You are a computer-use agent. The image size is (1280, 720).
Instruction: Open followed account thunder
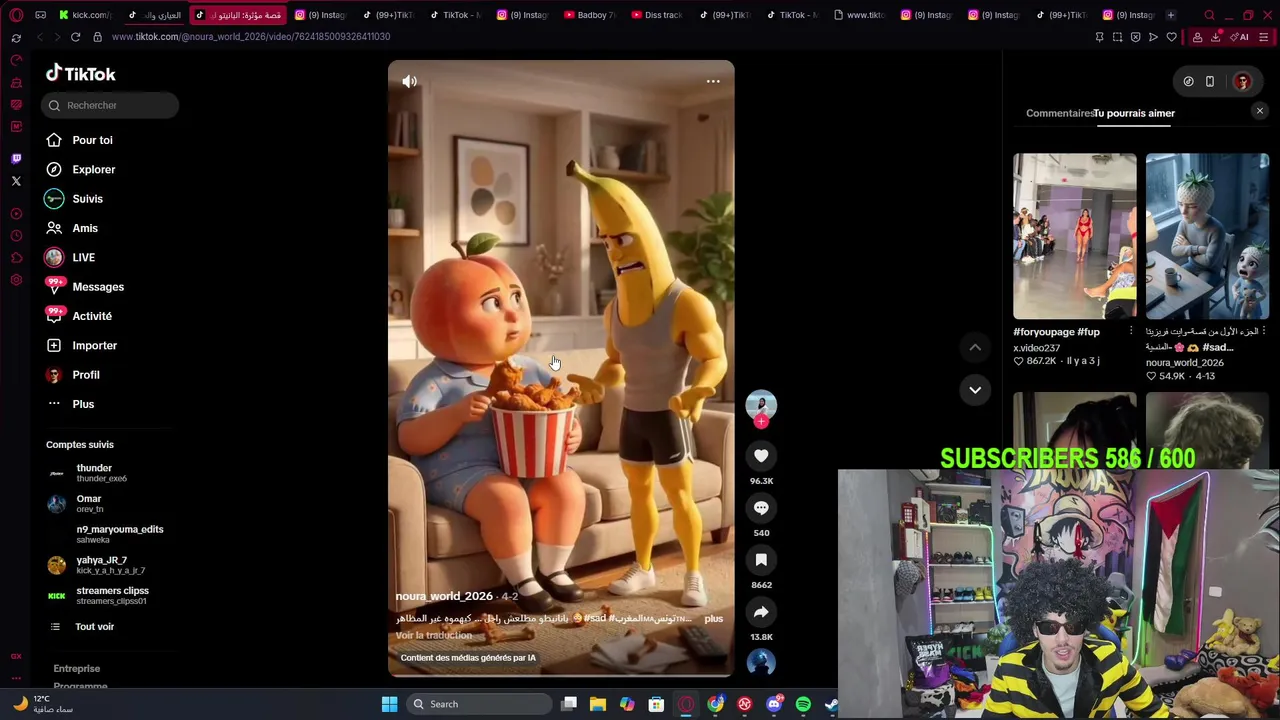click(x=100, y=473)
